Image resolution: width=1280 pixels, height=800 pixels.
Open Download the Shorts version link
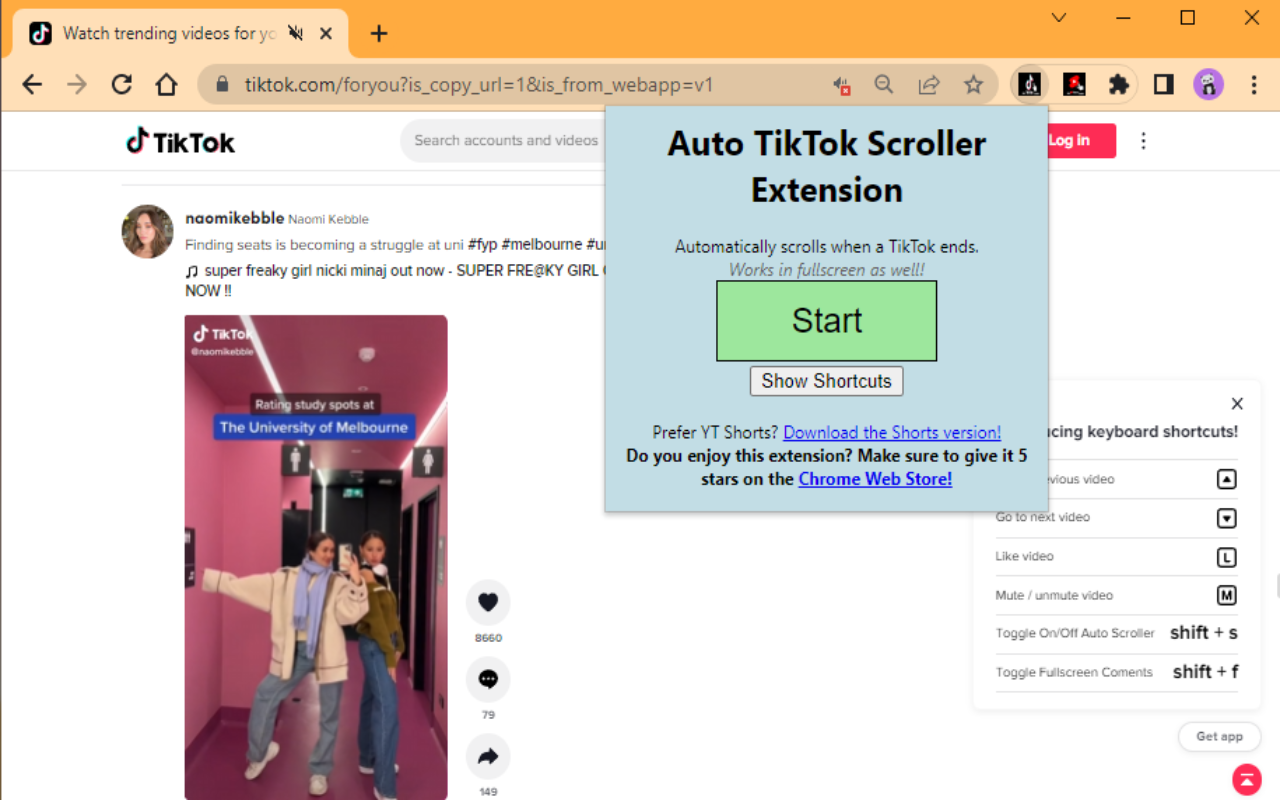(892, 433)
